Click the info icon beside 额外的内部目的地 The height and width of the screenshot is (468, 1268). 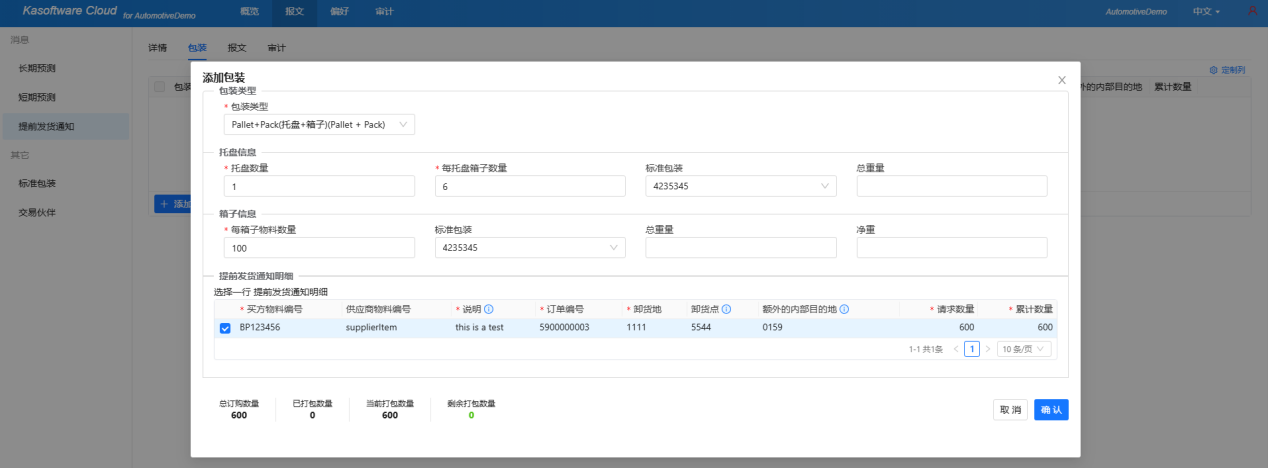844,309
